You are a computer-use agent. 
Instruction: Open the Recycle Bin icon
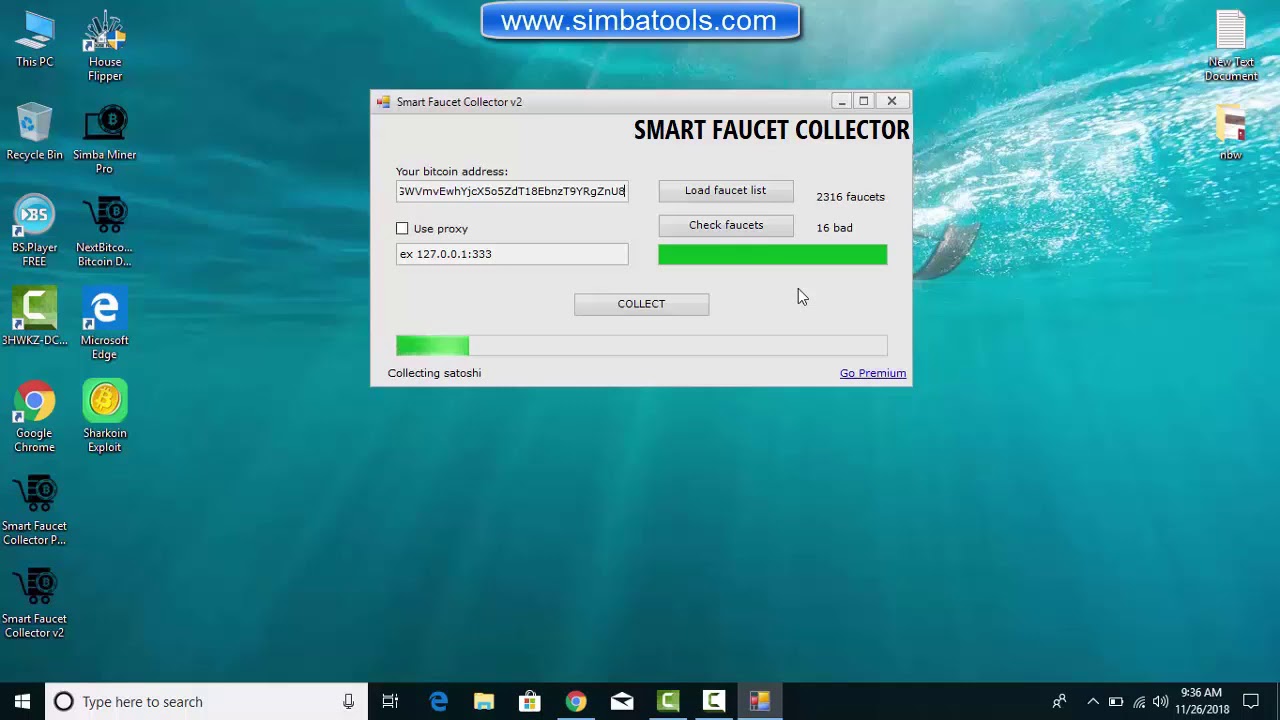34,133
